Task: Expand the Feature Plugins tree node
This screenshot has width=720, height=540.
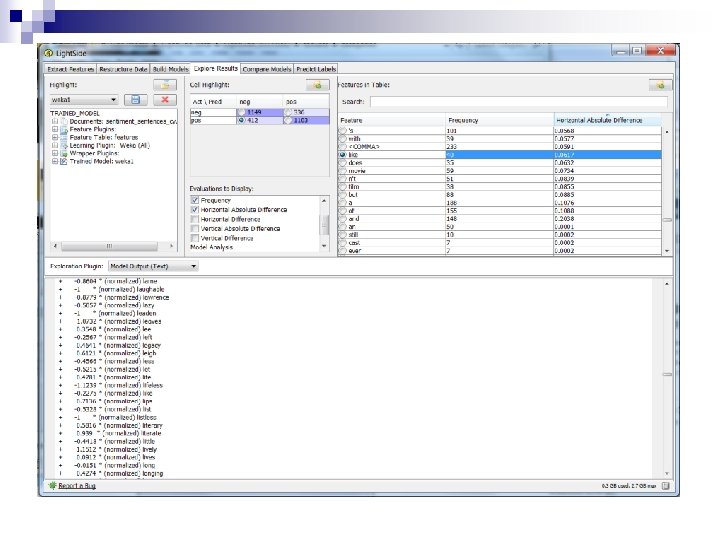Action: (x=55, y=129)
